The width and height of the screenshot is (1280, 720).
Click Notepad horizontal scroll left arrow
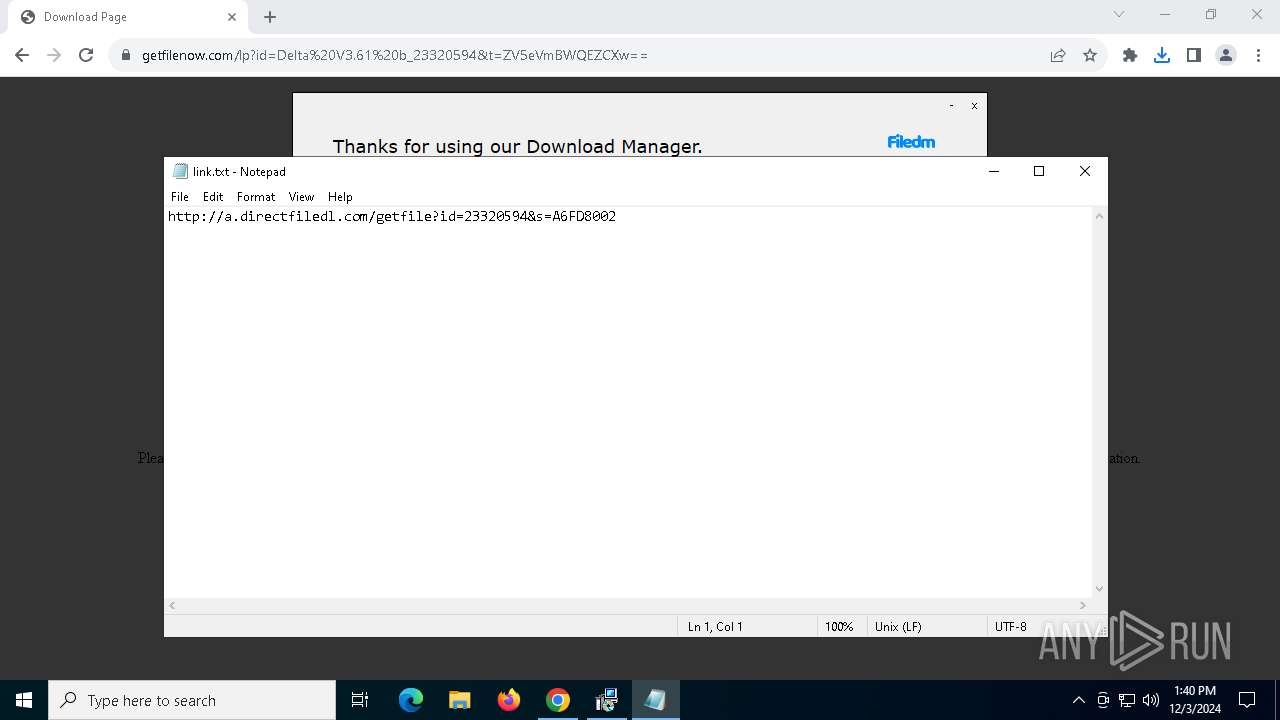(x=172, y=605)
